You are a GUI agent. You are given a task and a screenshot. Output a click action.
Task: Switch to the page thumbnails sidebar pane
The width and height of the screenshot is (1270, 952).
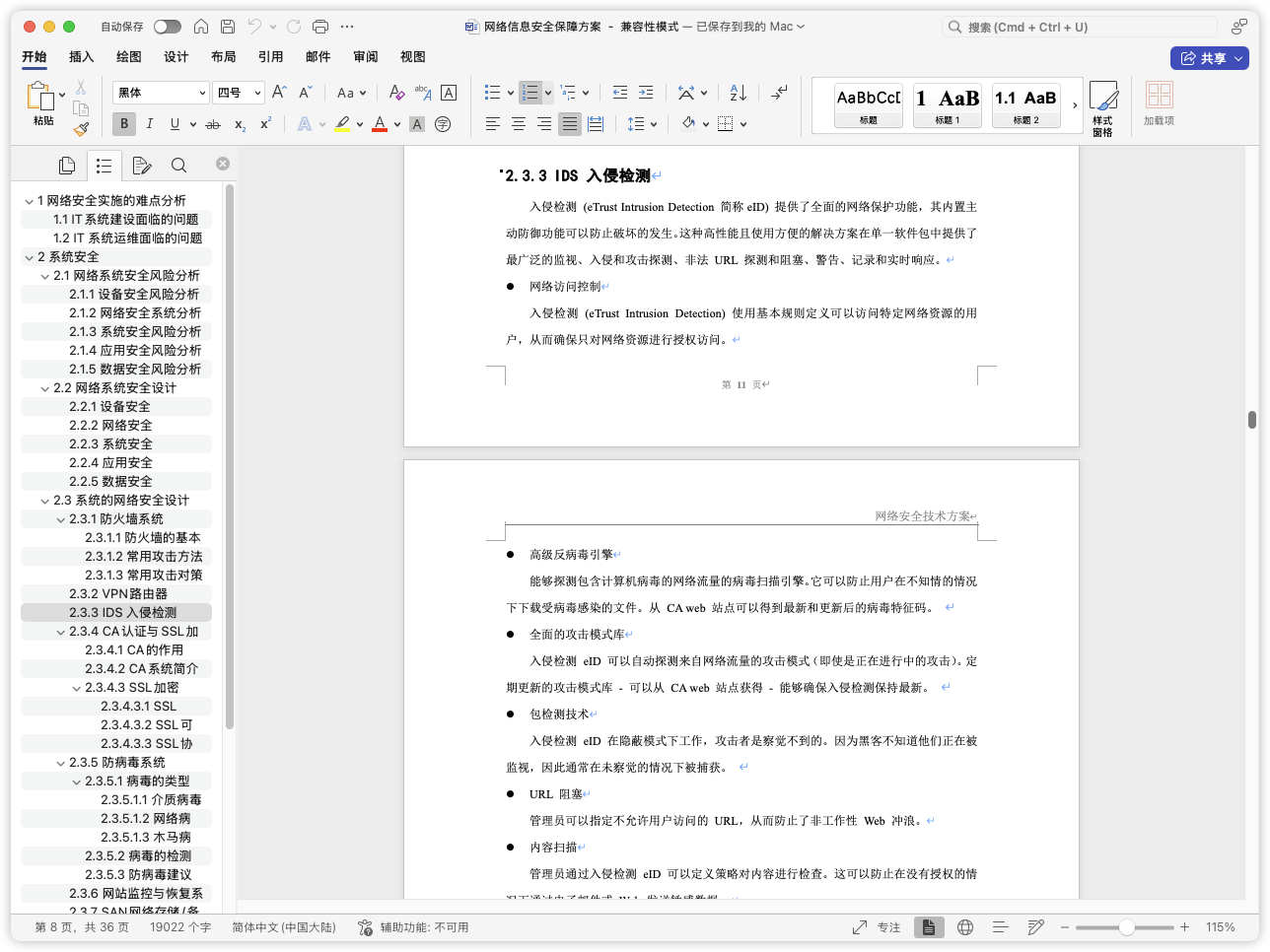pyautogui.click(x=66, y=165)
